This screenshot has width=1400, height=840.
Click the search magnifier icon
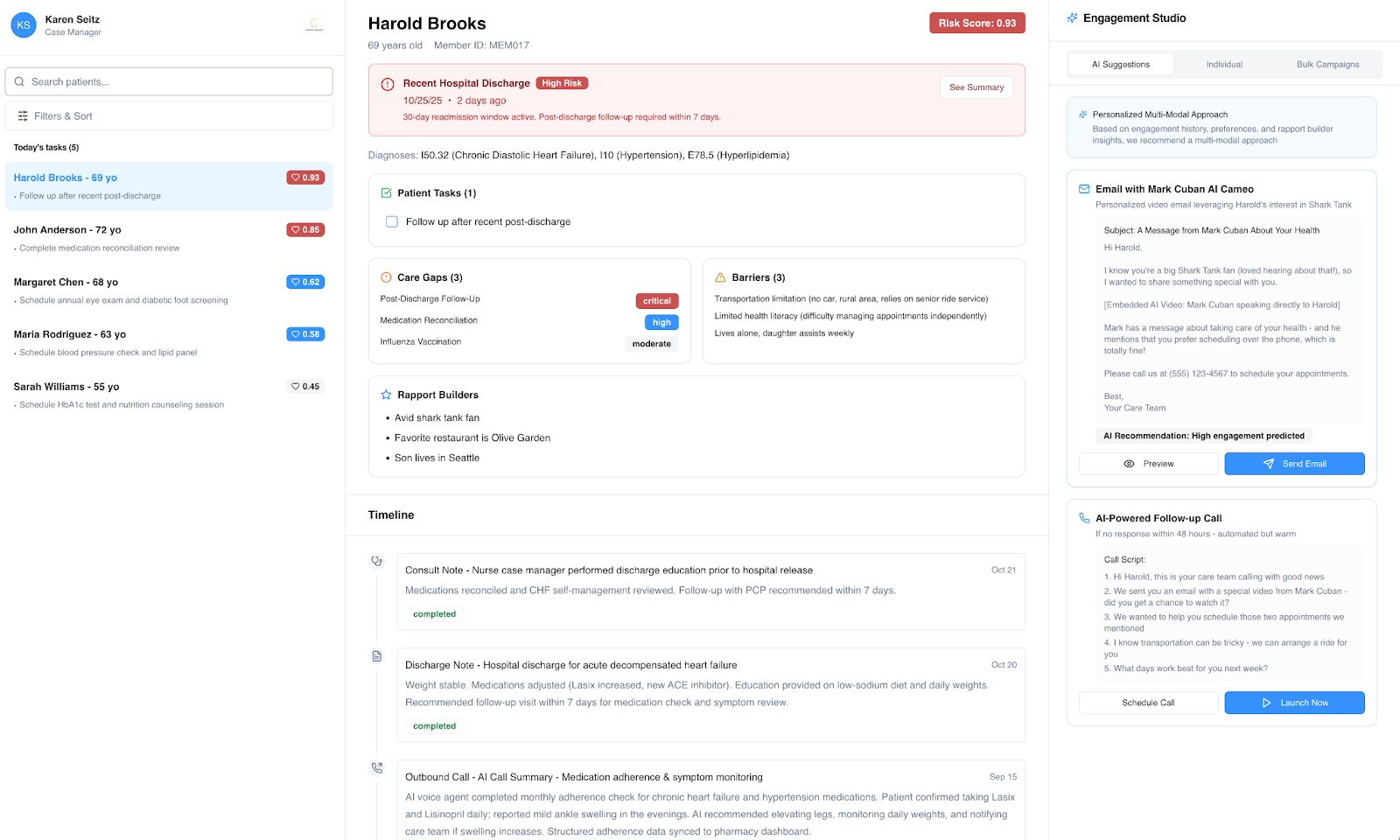pyautogui.click(x=19, y=81)
